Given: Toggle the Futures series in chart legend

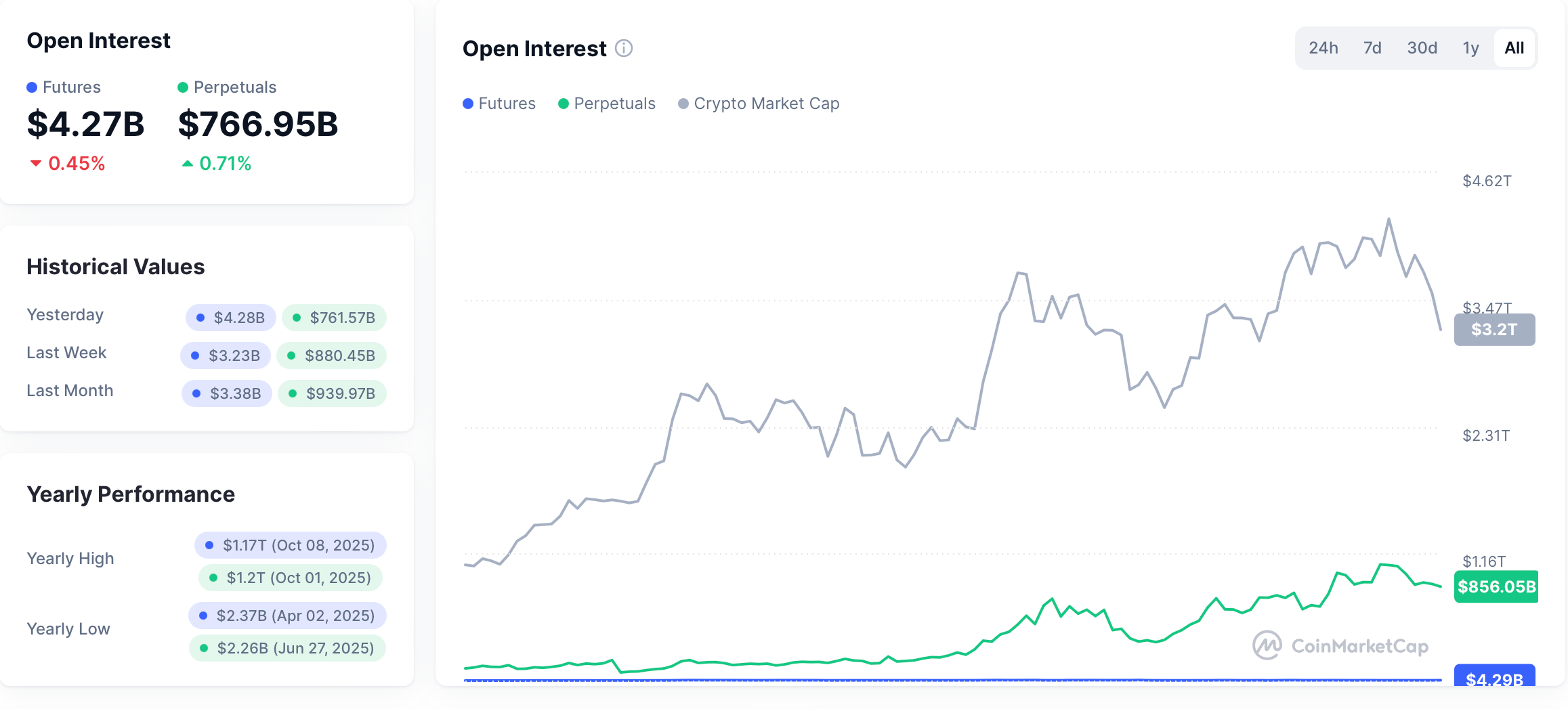Looking at the screenshot, I should (499, 104).
